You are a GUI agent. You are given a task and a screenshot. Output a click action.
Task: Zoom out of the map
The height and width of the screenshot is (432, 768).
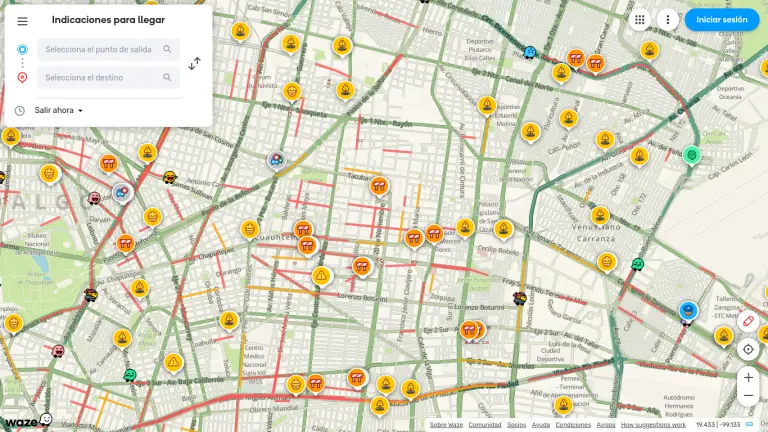pos(747,396)
